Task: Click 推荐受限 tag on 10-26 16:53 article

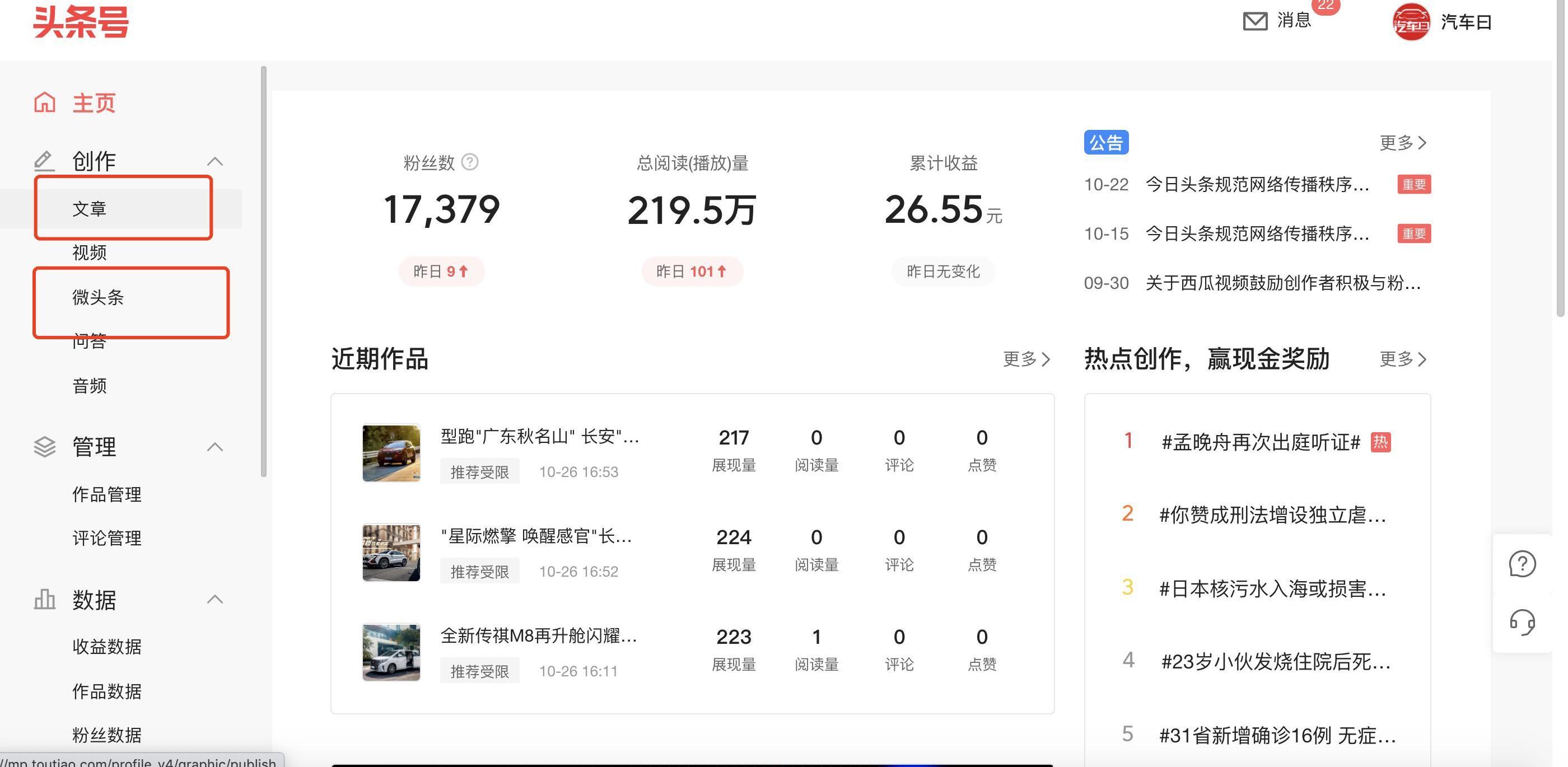Action: click(x=480, y=472)
